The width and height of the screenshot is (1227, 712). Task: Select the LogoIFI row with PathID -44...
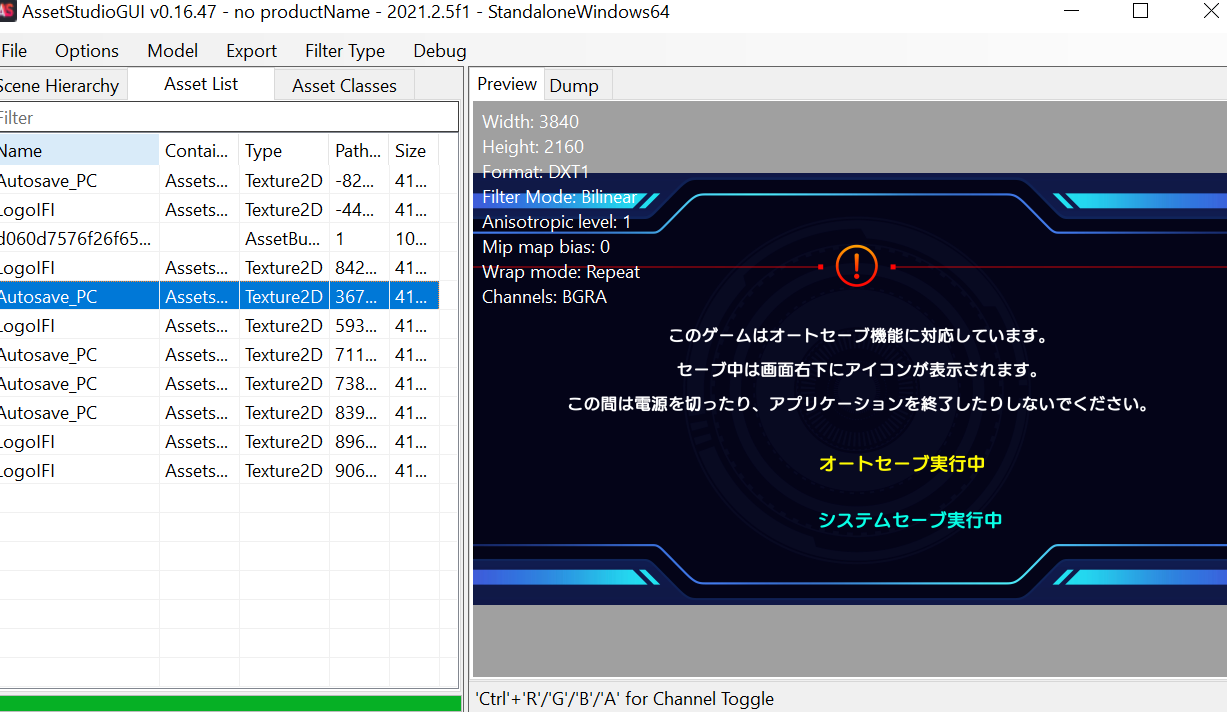click(x=219, y=210)
